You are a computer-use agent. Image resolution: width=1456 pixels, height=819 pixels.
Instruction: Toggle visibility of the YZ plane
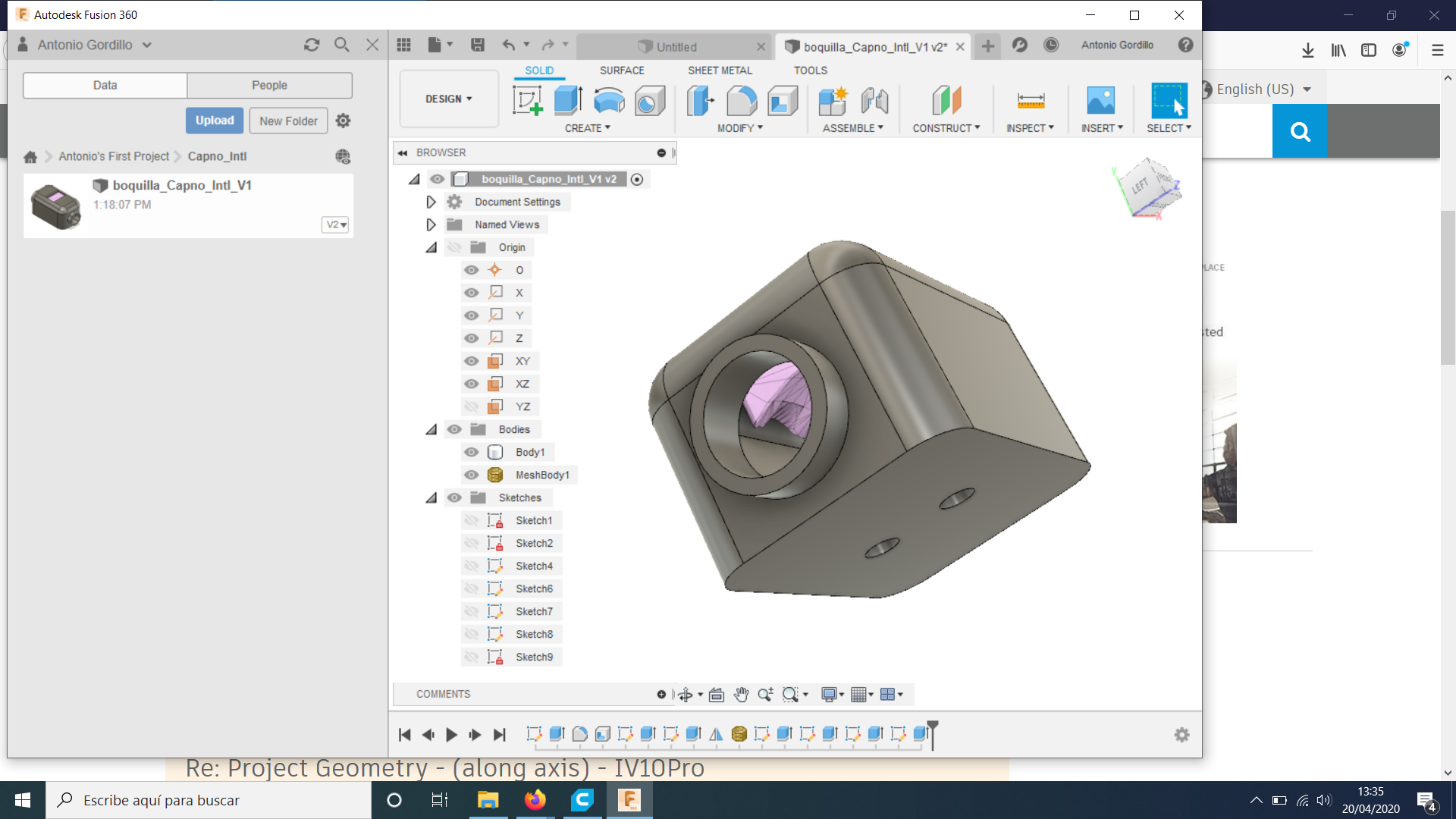pyautogui.click(x=472, y=406)
